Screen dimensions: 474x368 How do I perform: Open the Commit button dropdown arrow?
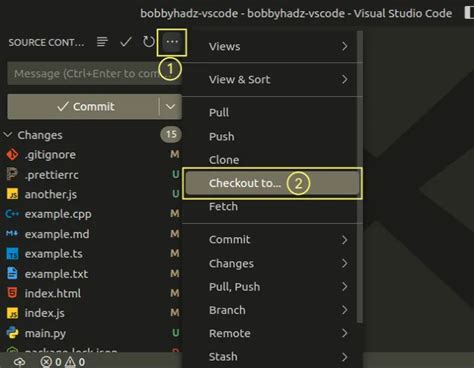[171, 107]
